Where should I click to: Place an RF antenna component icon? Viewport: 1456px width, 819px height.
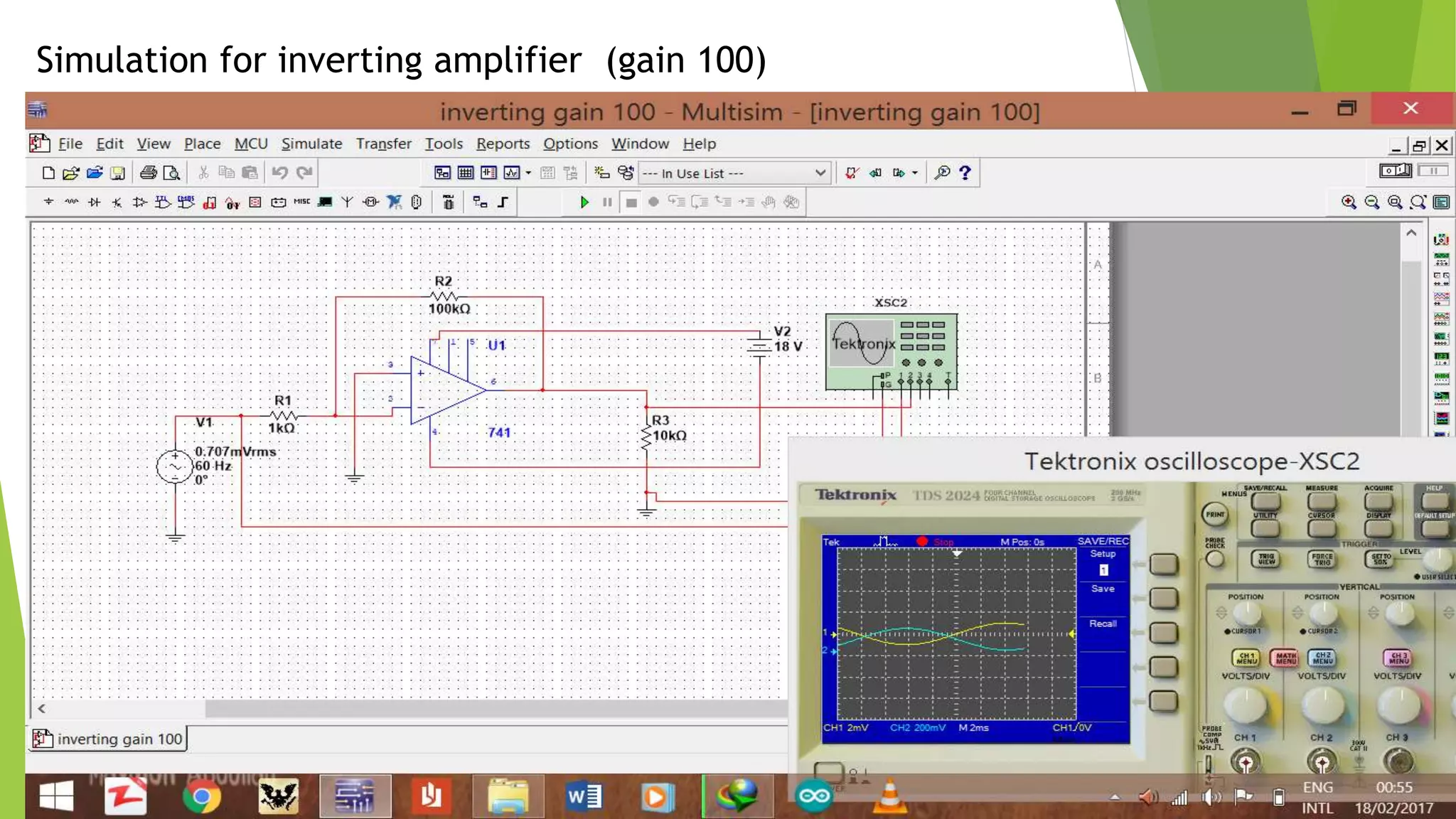click(x=347, y=202)
